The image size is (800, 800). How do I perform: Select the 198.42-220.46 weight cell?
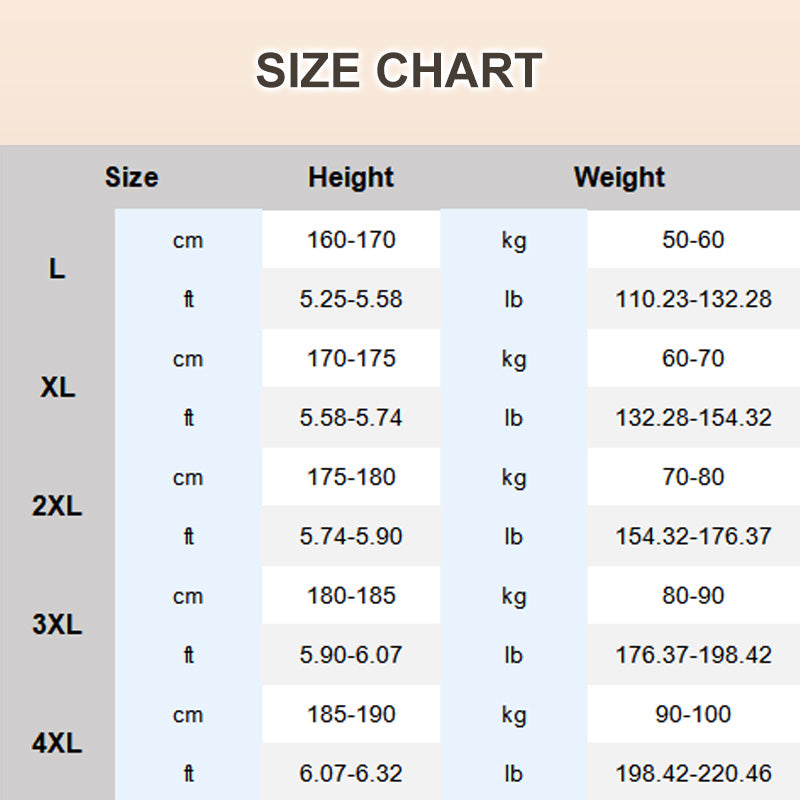[x=693, y=773]
